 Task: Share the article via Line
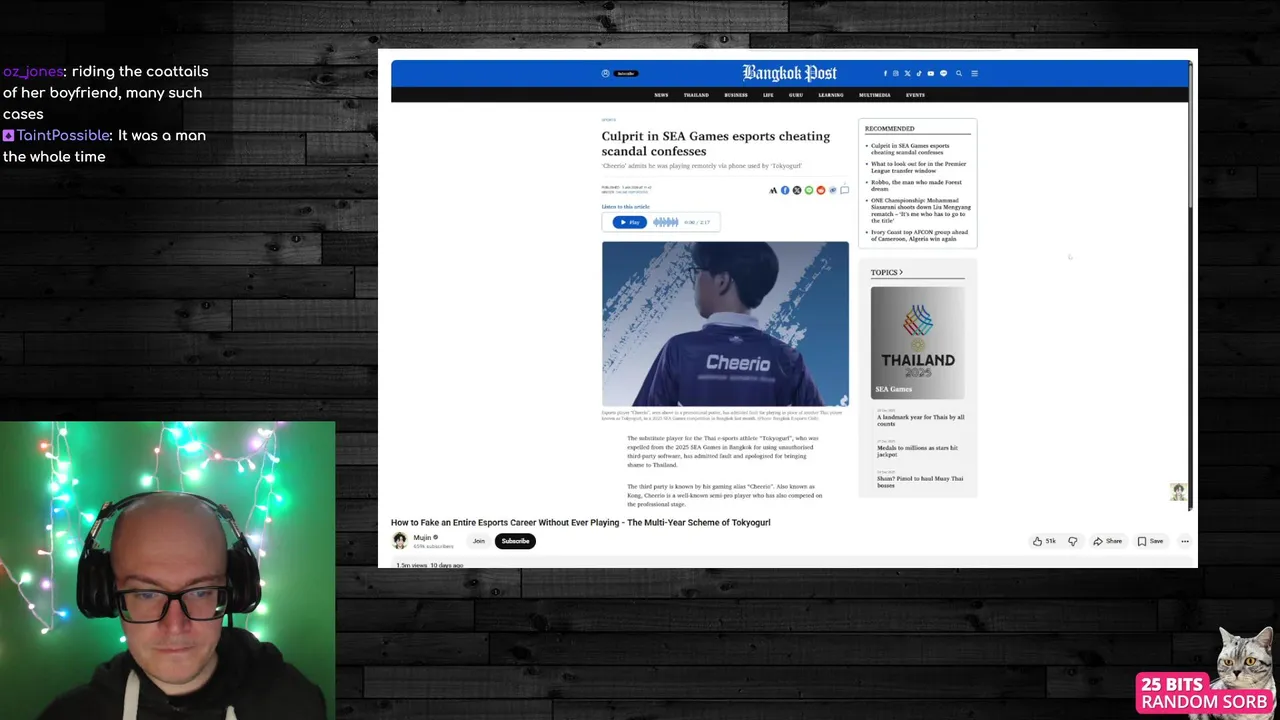pyautogui.click(x=809, y=190)
